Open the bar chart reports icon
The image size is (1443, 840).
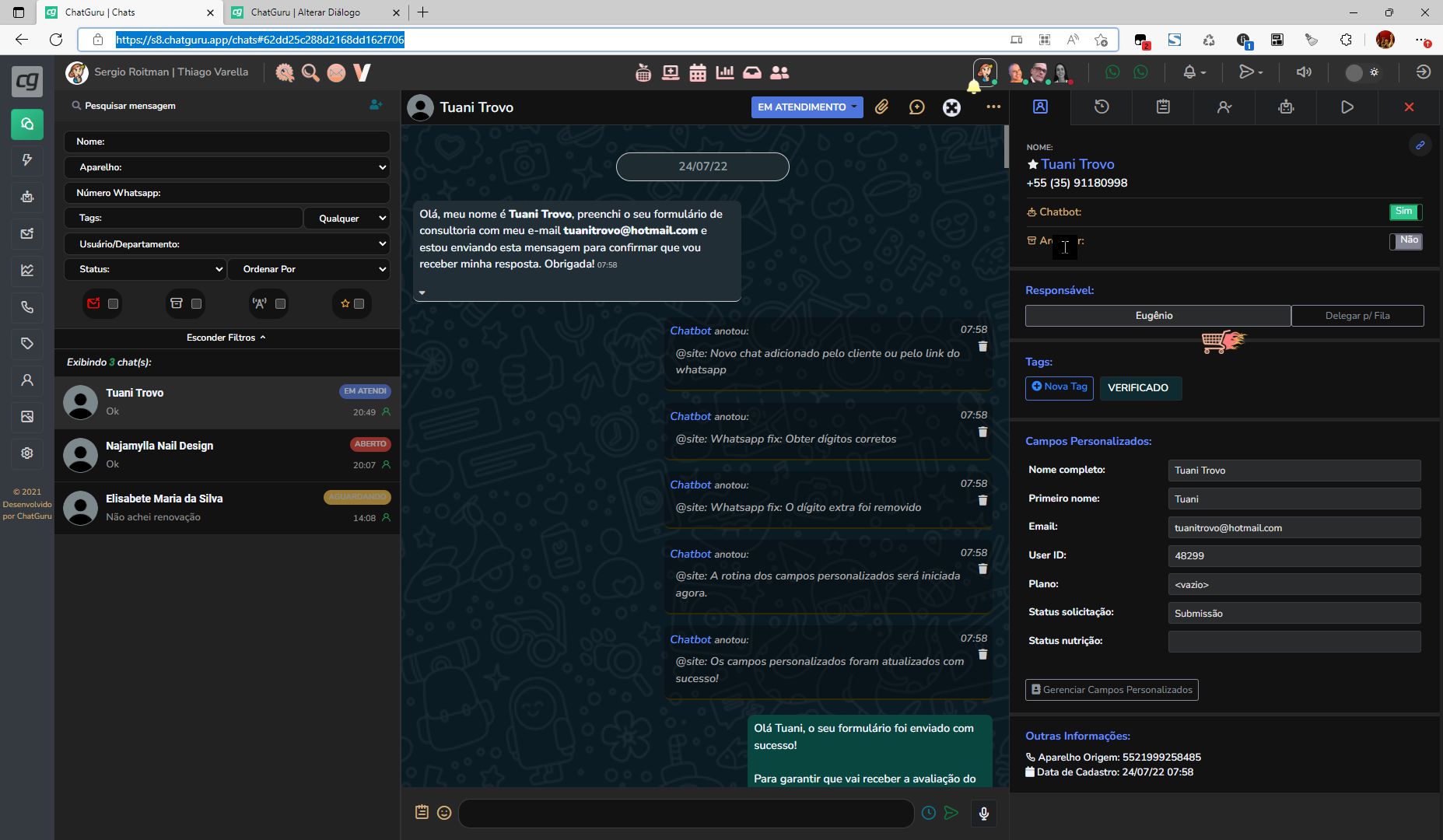725,72
